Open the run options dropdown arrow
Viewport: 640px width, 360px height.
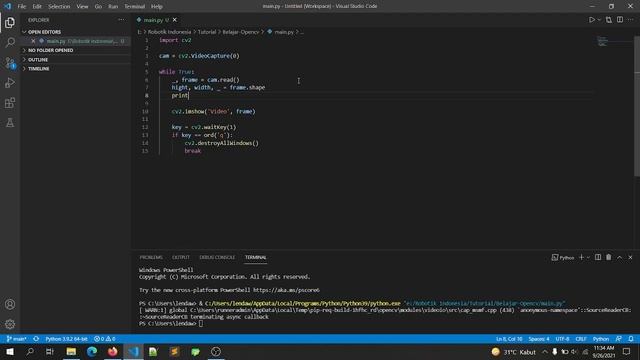click(x=599, y=20)
